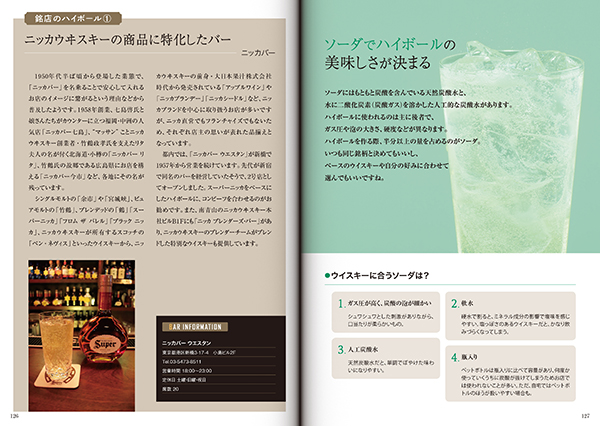
Task: Click the heading ニッカウヰスキーの商品に特化したバー
Action: coord(128,40)
